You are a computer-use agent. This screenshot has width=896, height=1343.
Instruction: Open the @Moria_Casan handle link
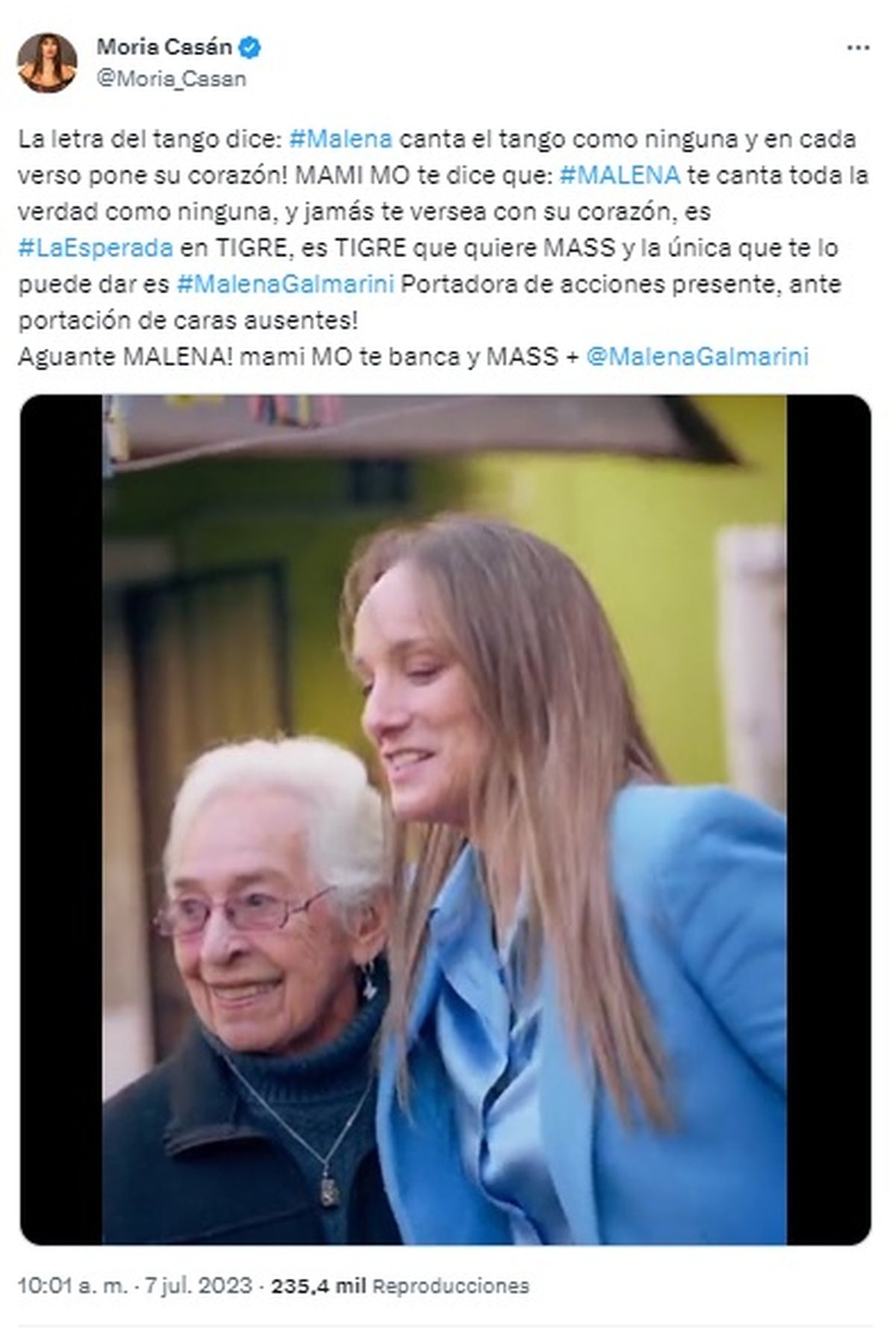[171, 78]
